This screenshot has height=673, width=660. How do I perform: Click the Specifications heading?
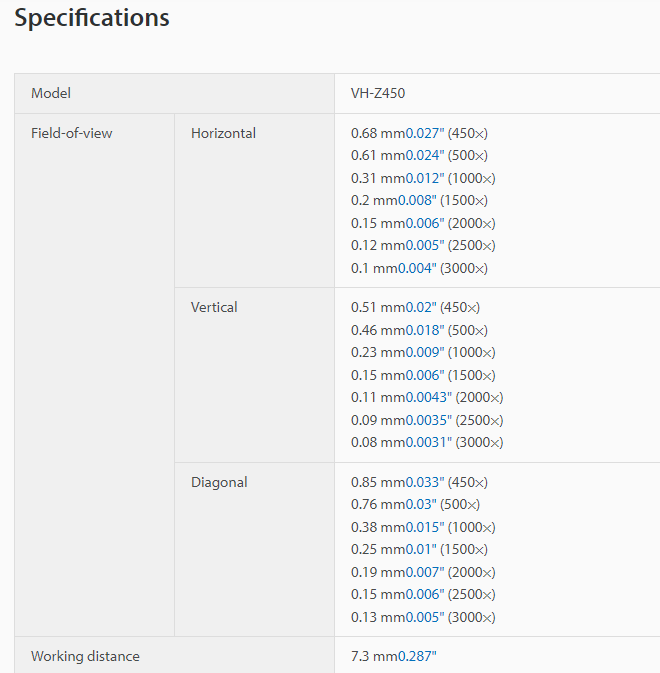(92, 18)
